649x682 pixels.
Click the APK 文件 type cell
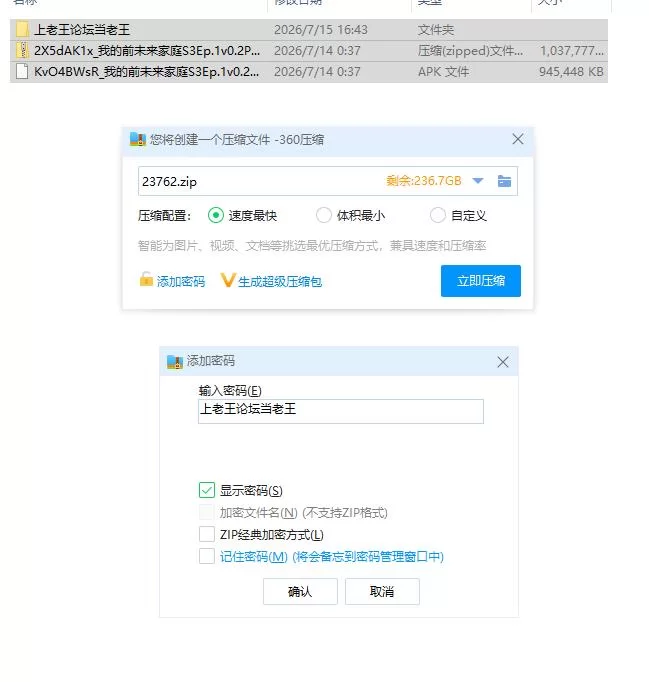(x=443, y=72)
